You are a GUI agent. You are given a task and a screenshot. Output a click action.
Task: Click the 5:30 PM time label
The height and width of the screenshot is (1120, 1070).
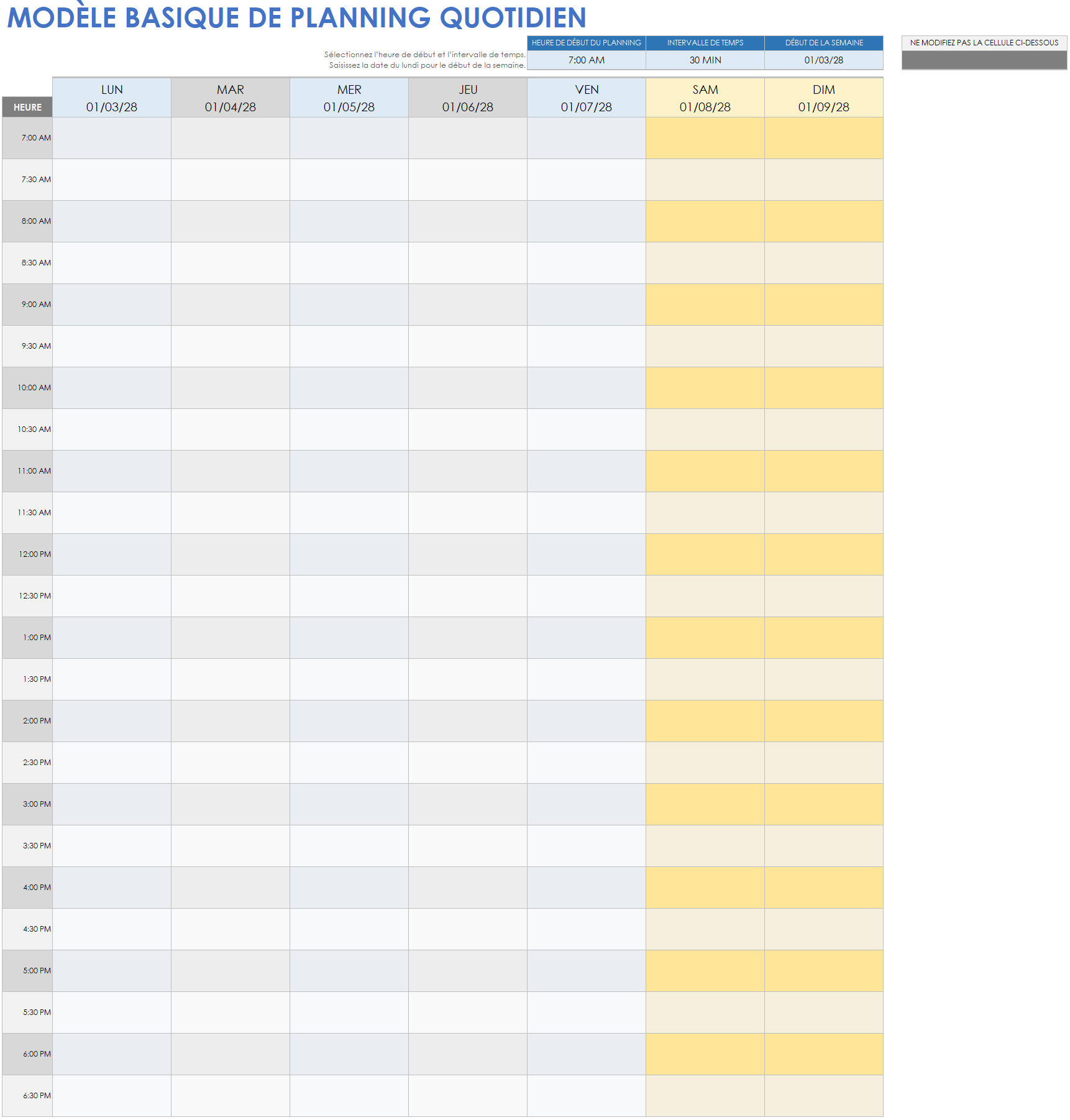click(27, 1012)
